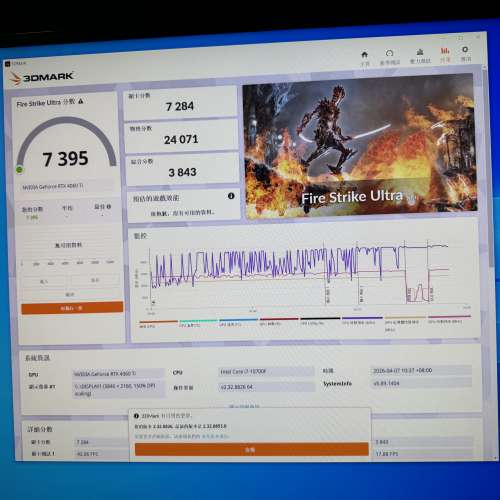The image size is (500, 500).
Task: Click the physics score 24 071 card
Action: click(181, 136)
